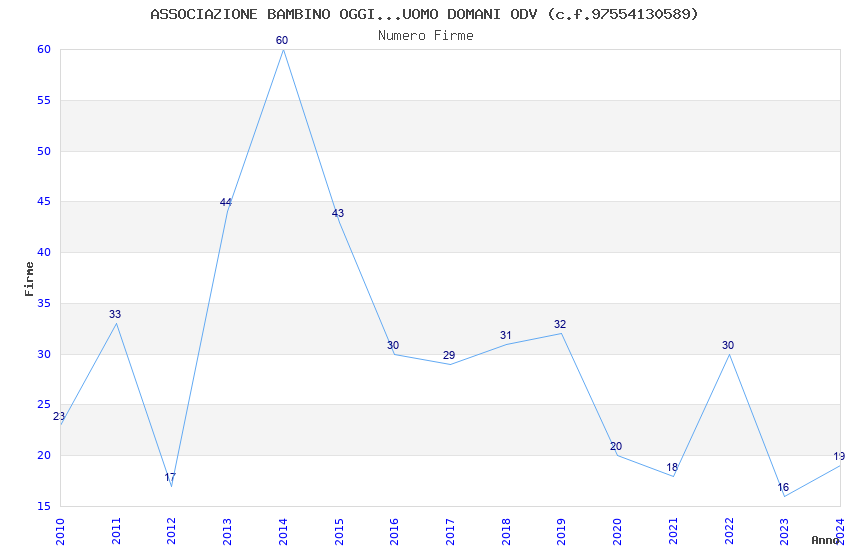Click the y-axis value 40

pos(44,253)
